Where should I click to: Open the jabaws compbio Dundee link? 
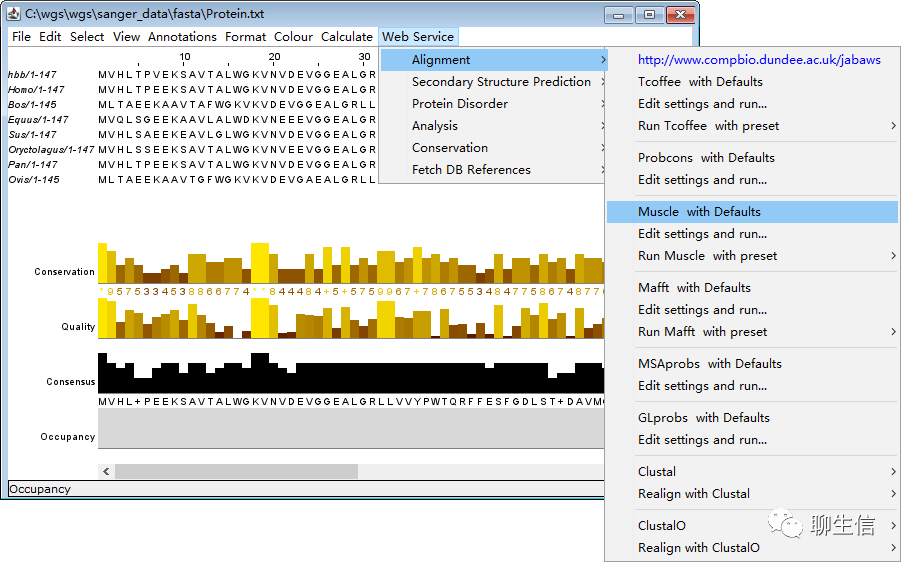(x=759, y=60)
